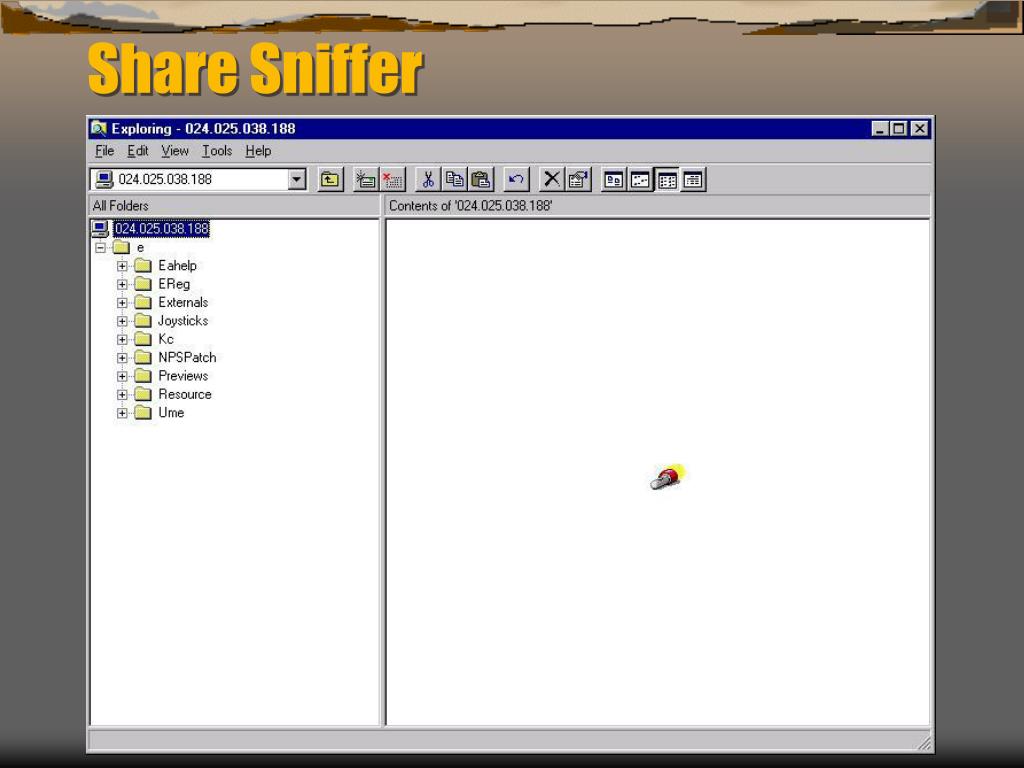Click the computer icon in the tree root

pos(100,229)
